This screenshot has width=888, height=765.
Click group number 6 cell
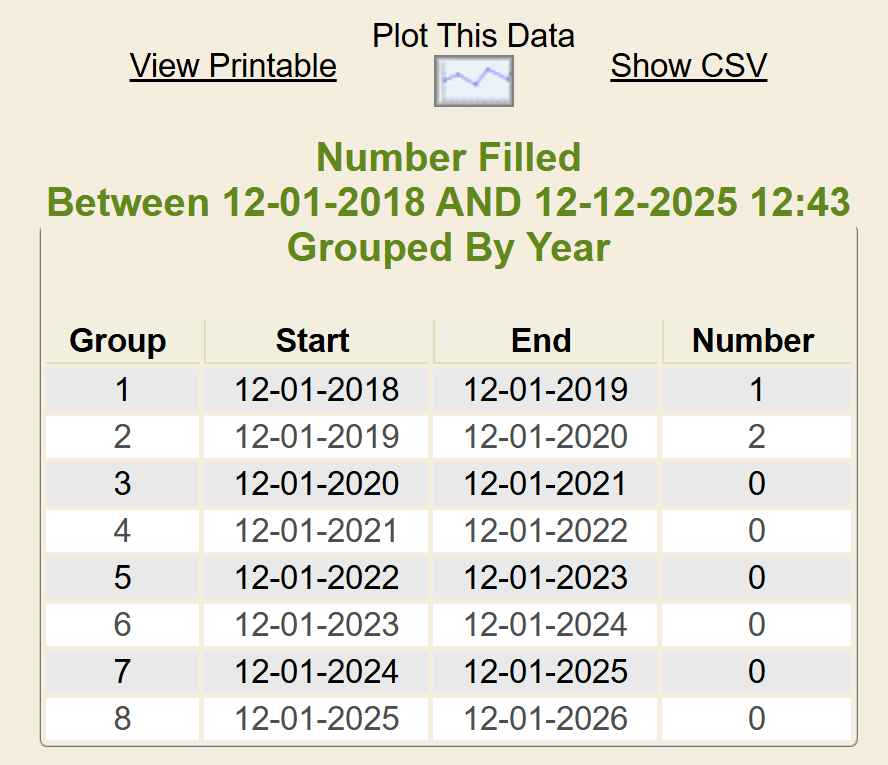[x=122, y=625]
